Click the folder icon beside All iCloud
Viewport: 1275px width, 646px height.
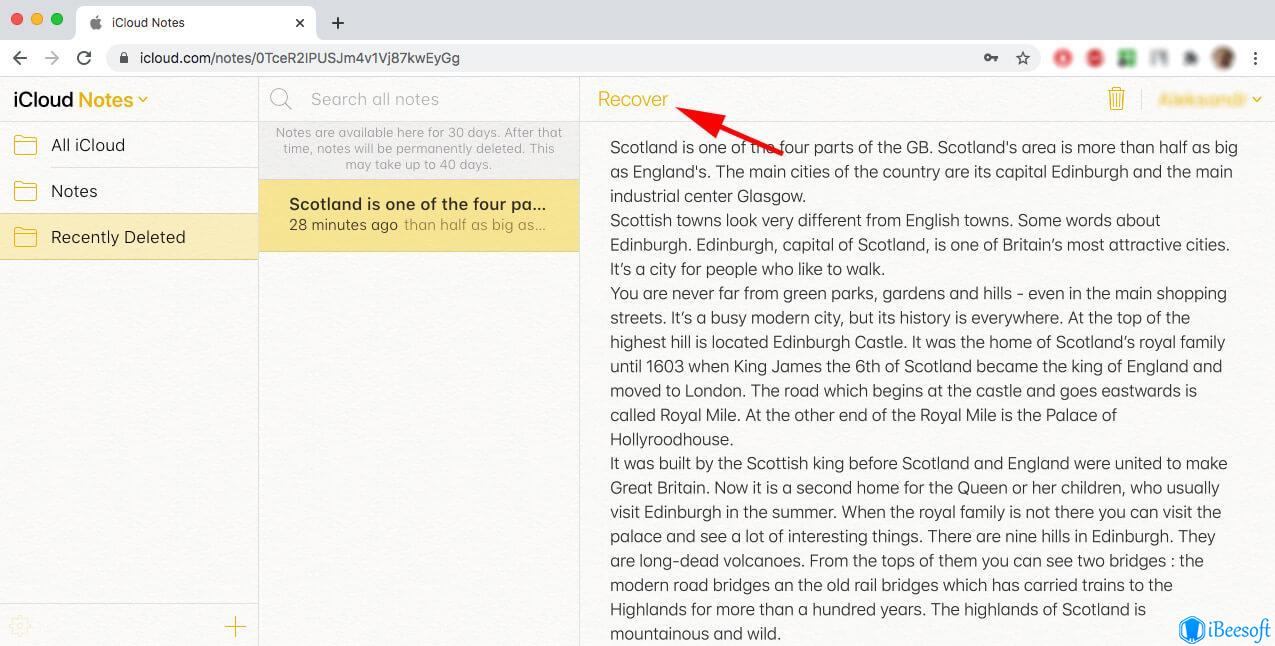coord(25,145)
